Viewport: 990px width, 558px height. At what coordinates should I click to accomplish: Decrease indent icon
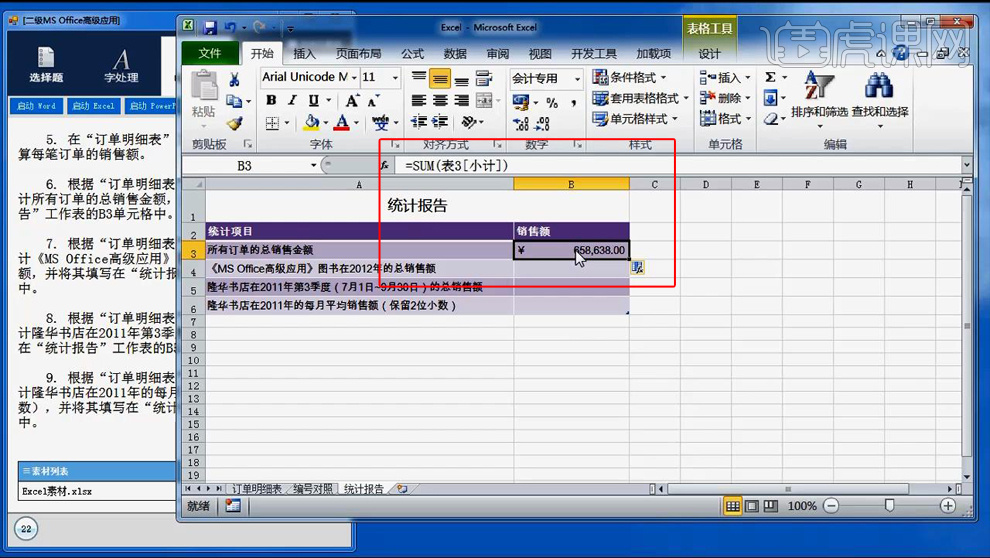pyautogui.click(x=419, y=122)
